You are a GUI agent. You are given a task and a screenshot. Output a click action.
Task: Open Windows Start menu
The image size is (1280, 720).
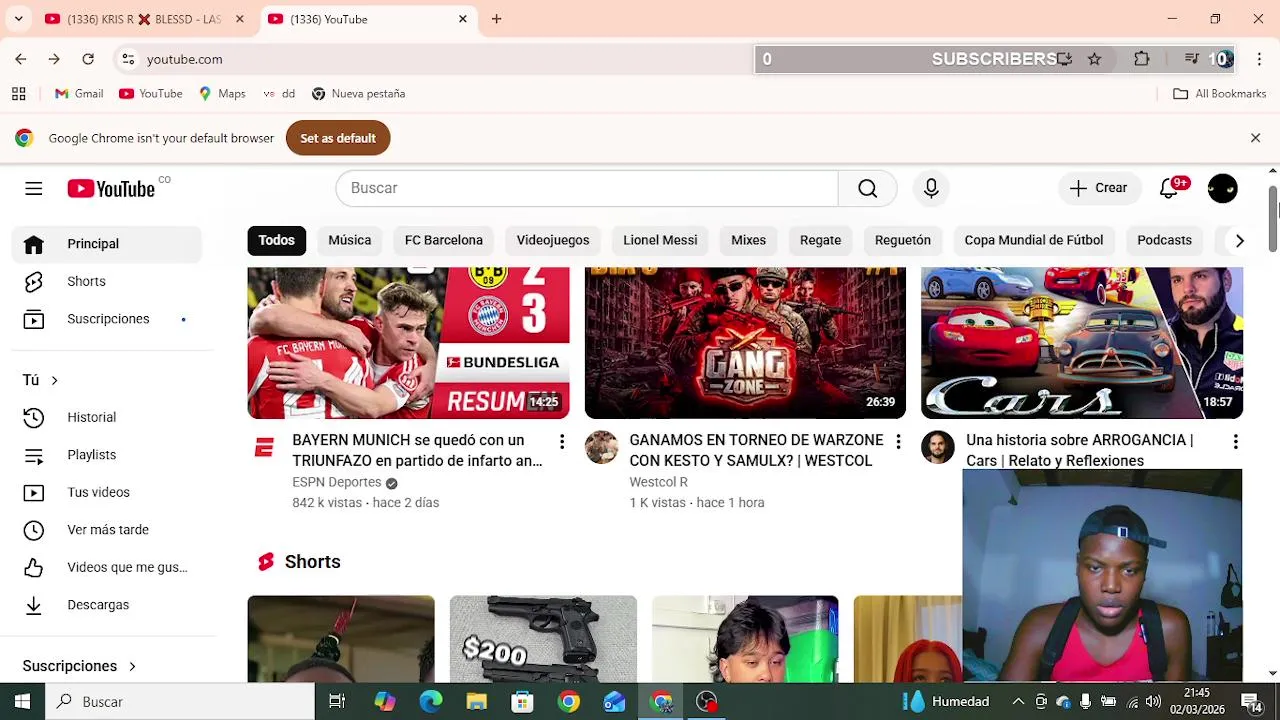(x=22, y=701)
